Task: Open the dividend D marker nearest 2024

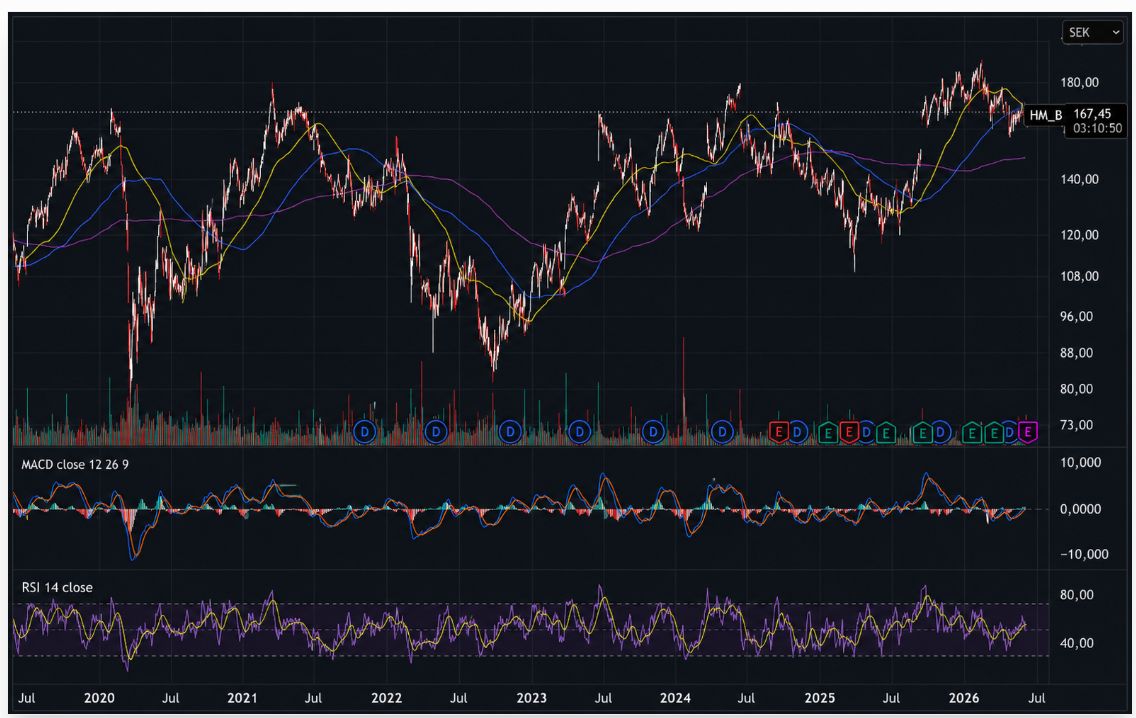Action: 653,433
